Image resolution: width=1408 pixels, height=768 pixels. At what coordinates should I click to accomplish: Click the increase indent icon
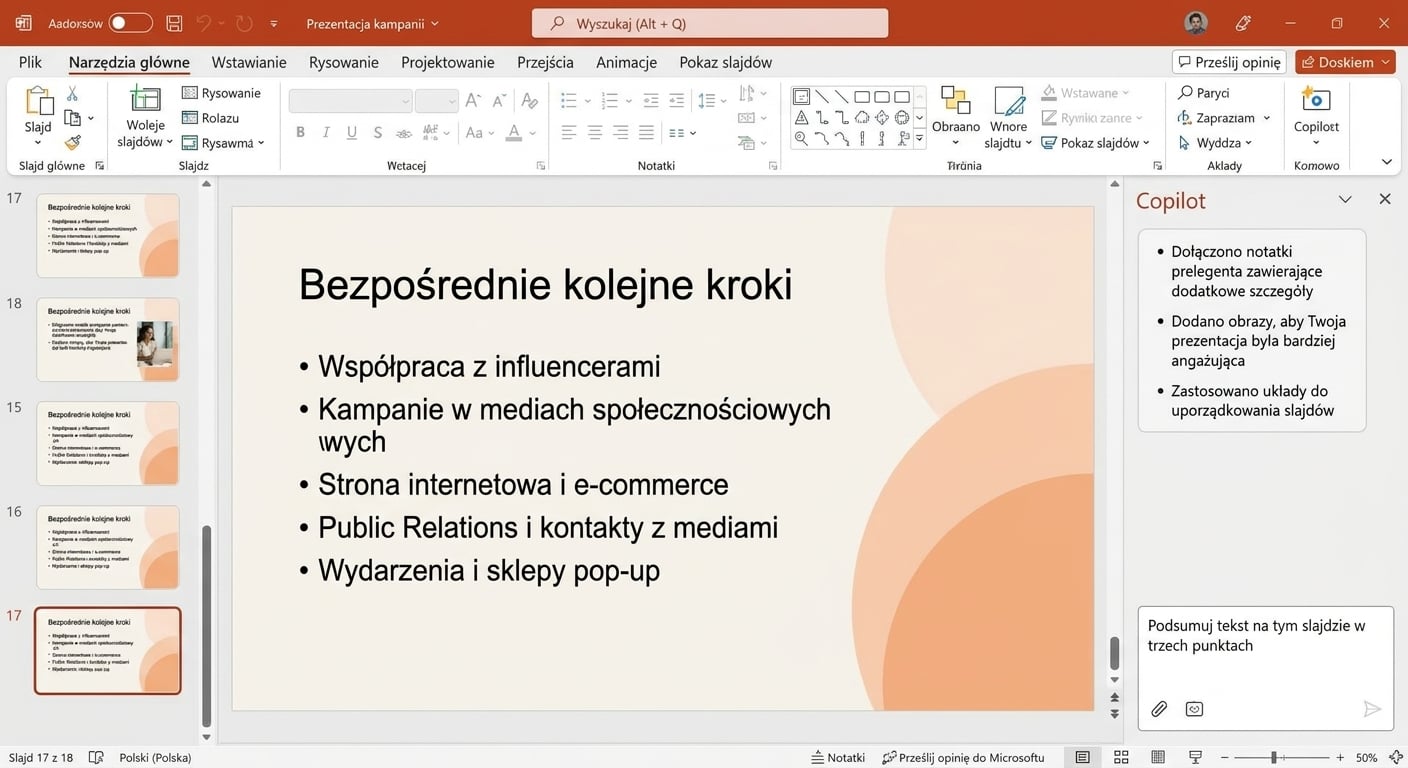[x=677, y=100]
